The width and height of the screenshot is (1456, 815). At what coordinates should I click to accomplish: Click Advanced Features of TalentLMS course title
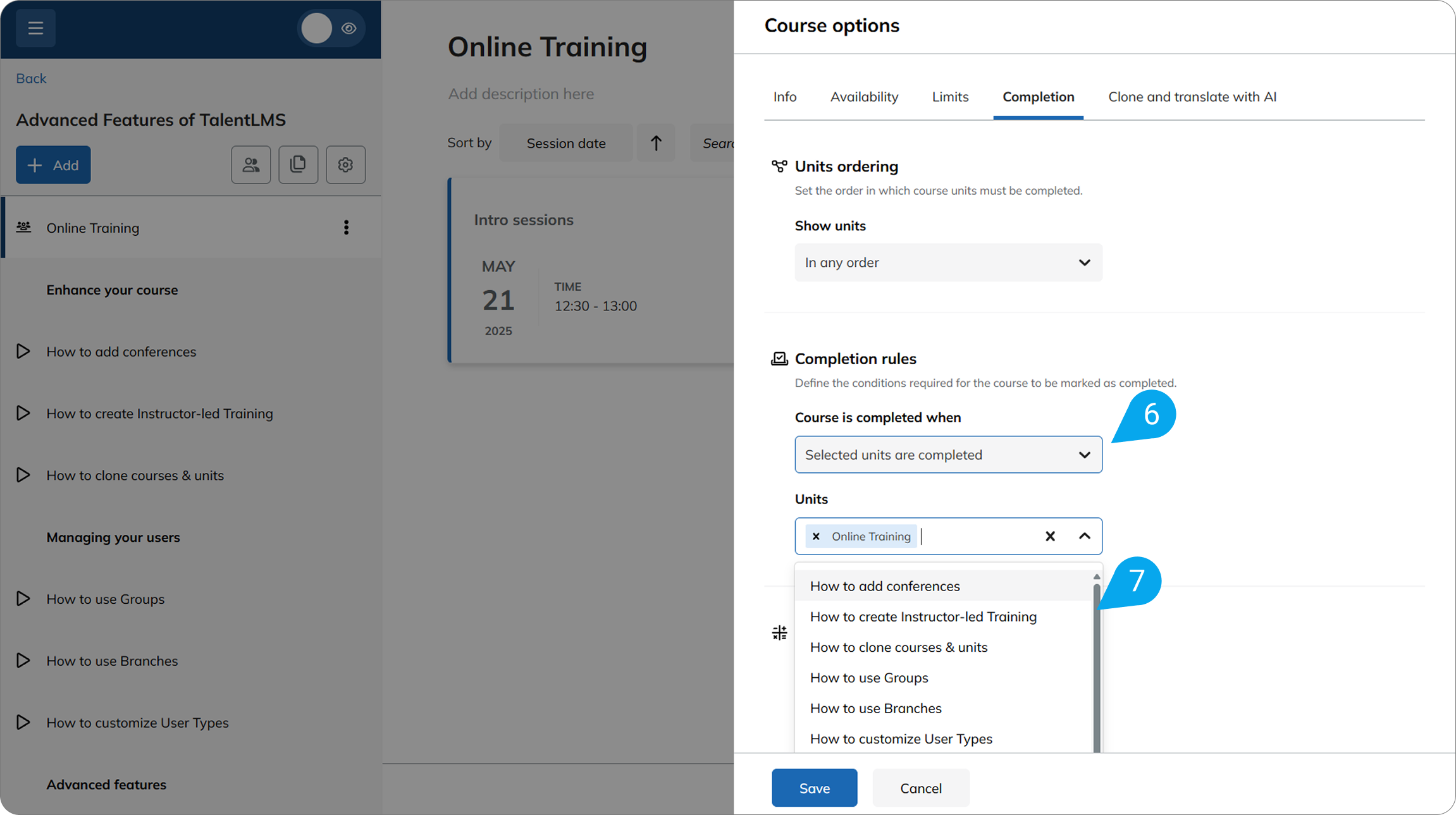pyautogui.click(x=151, y=120)
